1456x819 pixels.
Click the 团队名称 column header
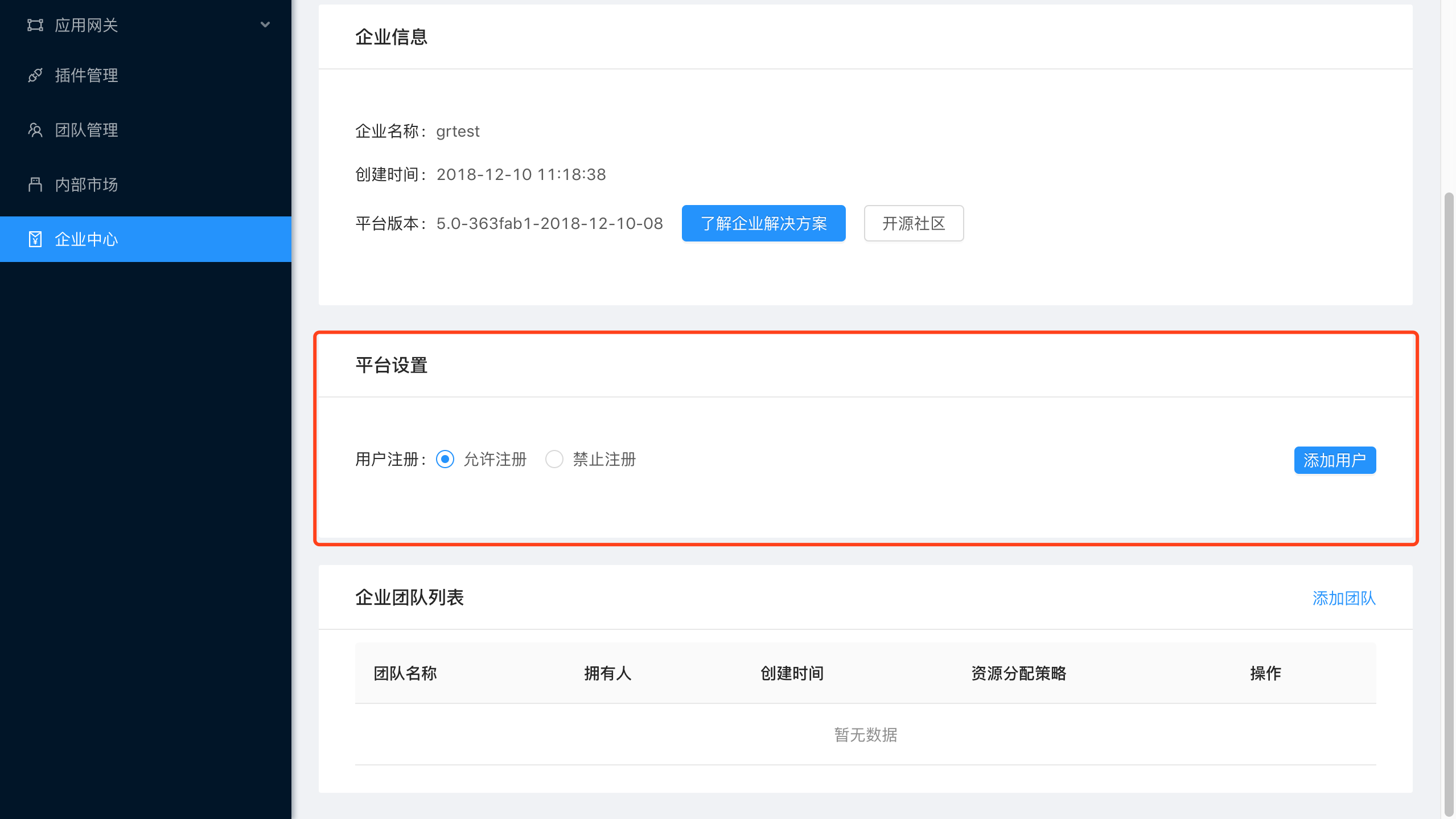(405, 673)
